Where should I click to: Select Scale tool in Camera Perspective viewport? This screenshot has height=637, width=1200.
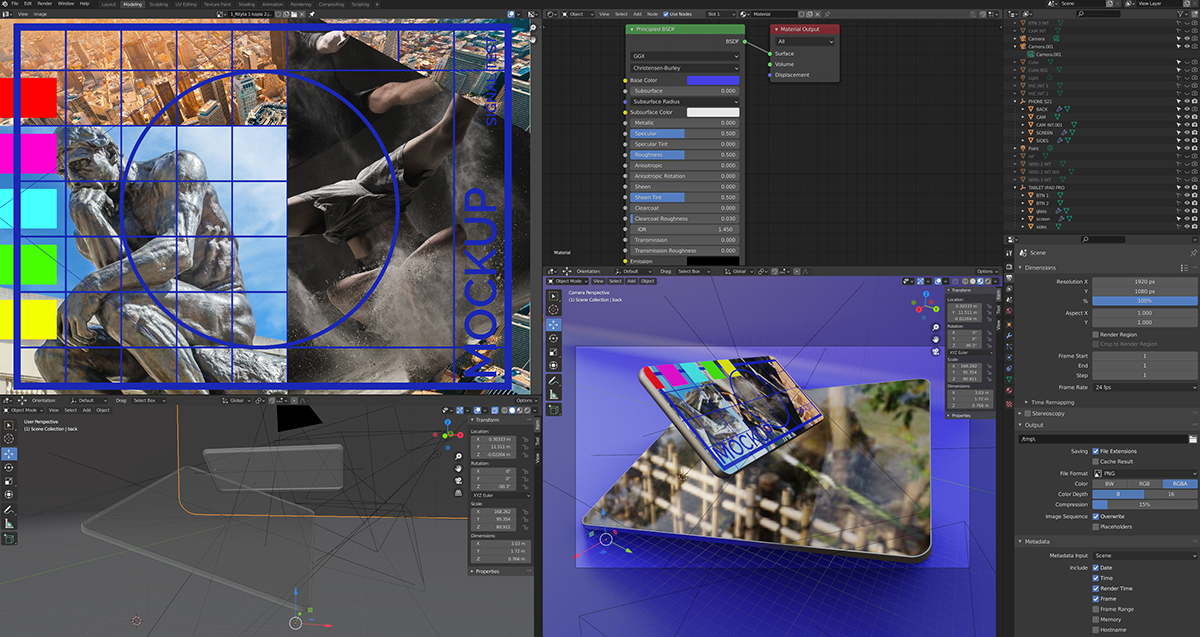click(554, 352)
